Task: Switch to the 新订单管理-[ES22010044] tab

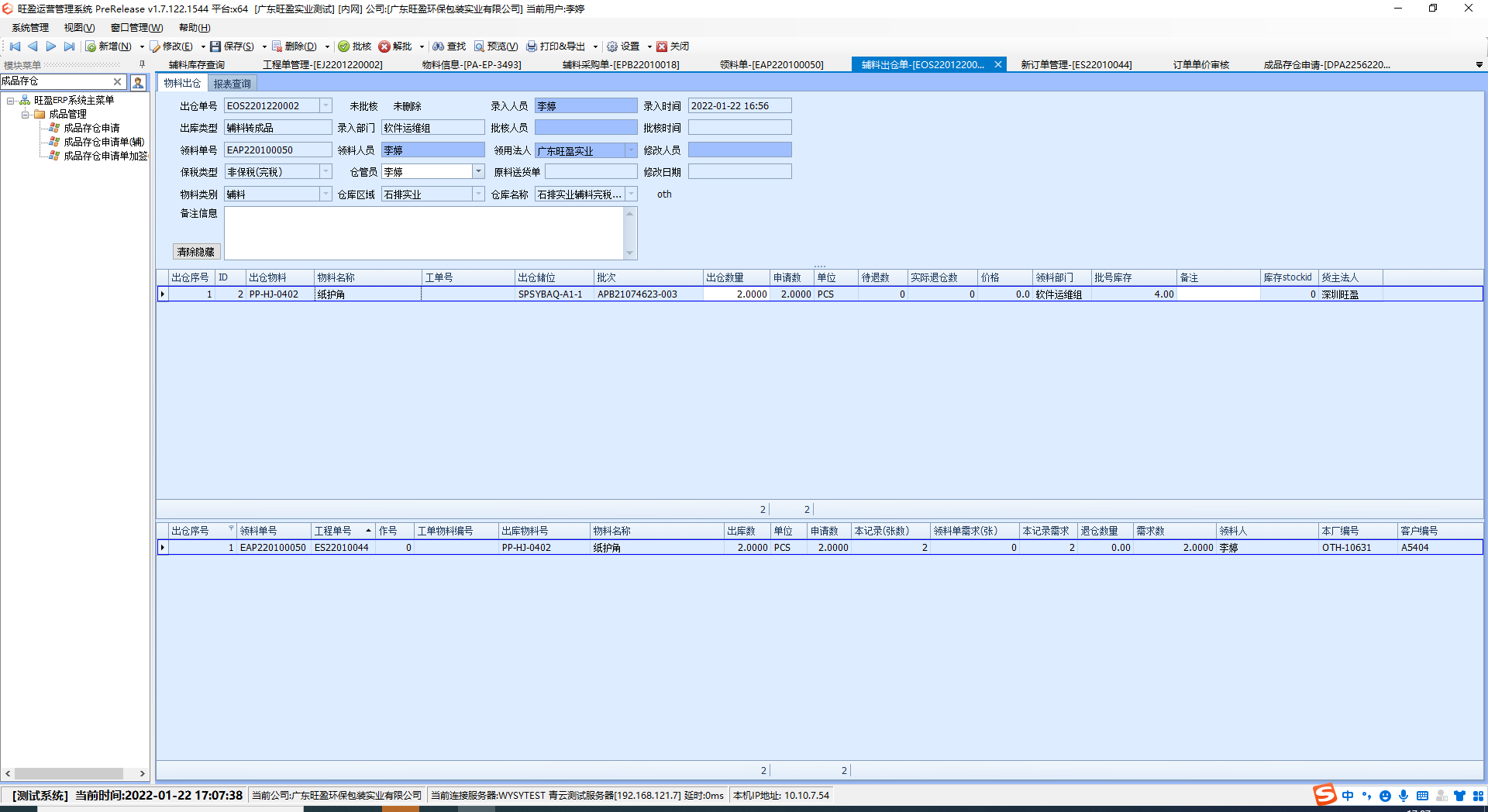Action: coord(1076,65)
